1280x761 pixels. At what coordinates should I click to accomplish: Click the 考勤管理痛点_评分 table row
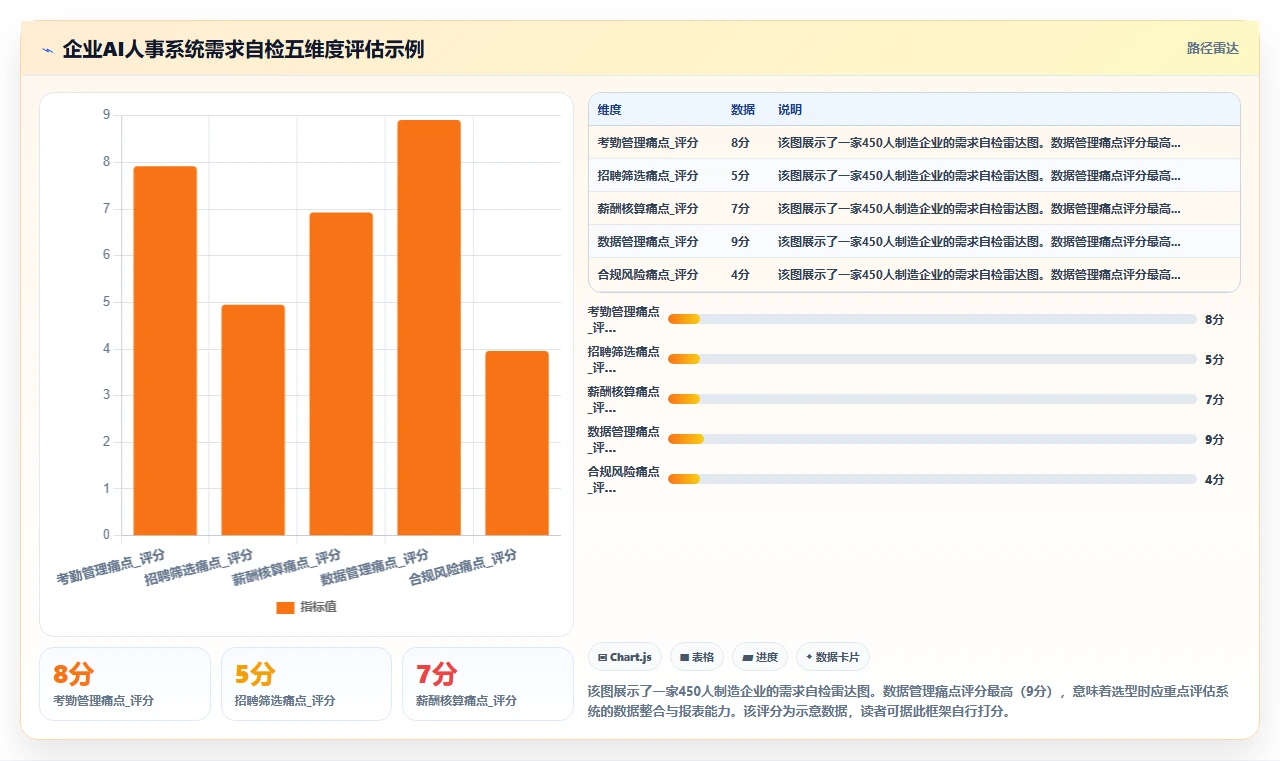pyautogui.click(x=914, y=143)
